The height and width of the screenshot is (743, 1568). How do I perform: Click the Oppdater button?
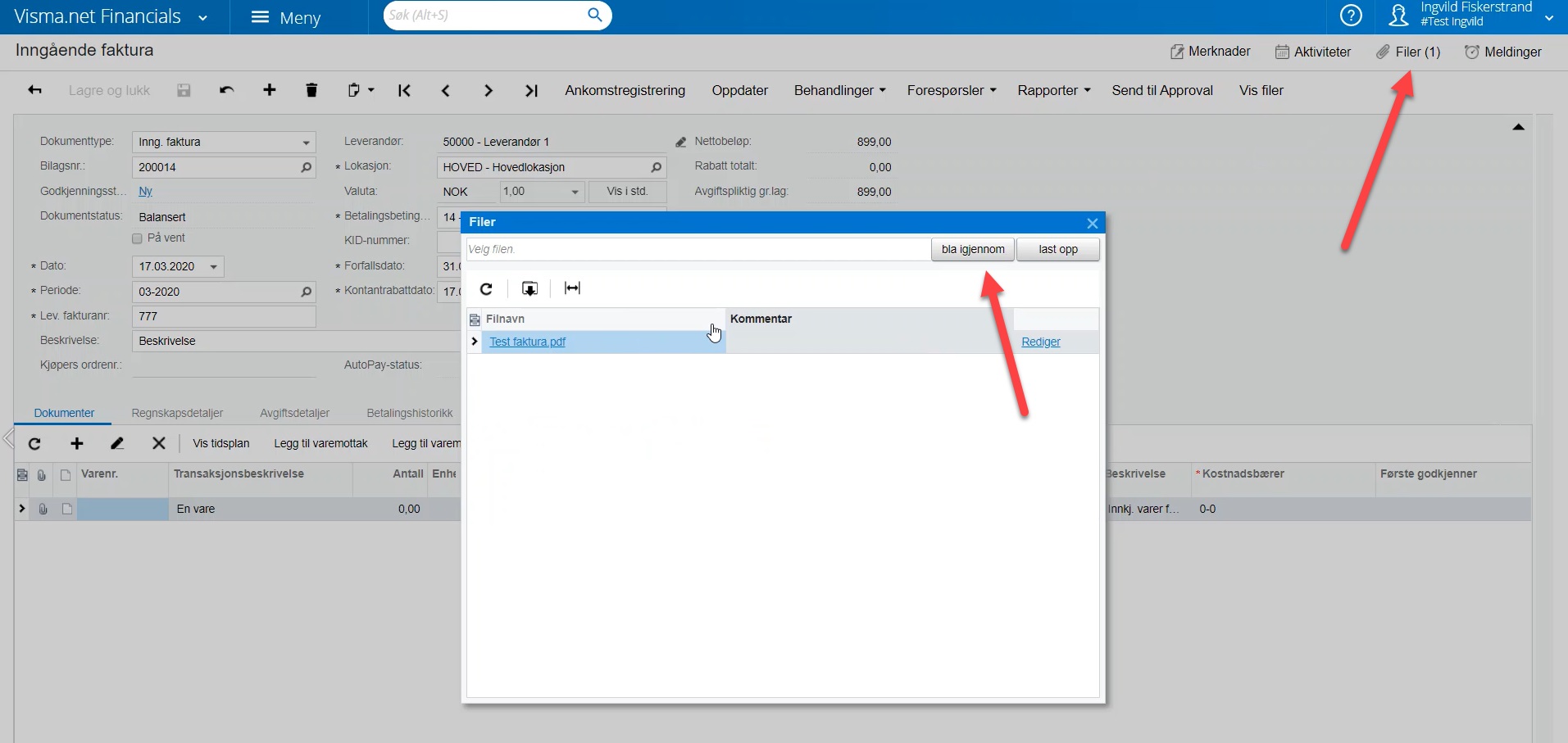coord(739,90)
